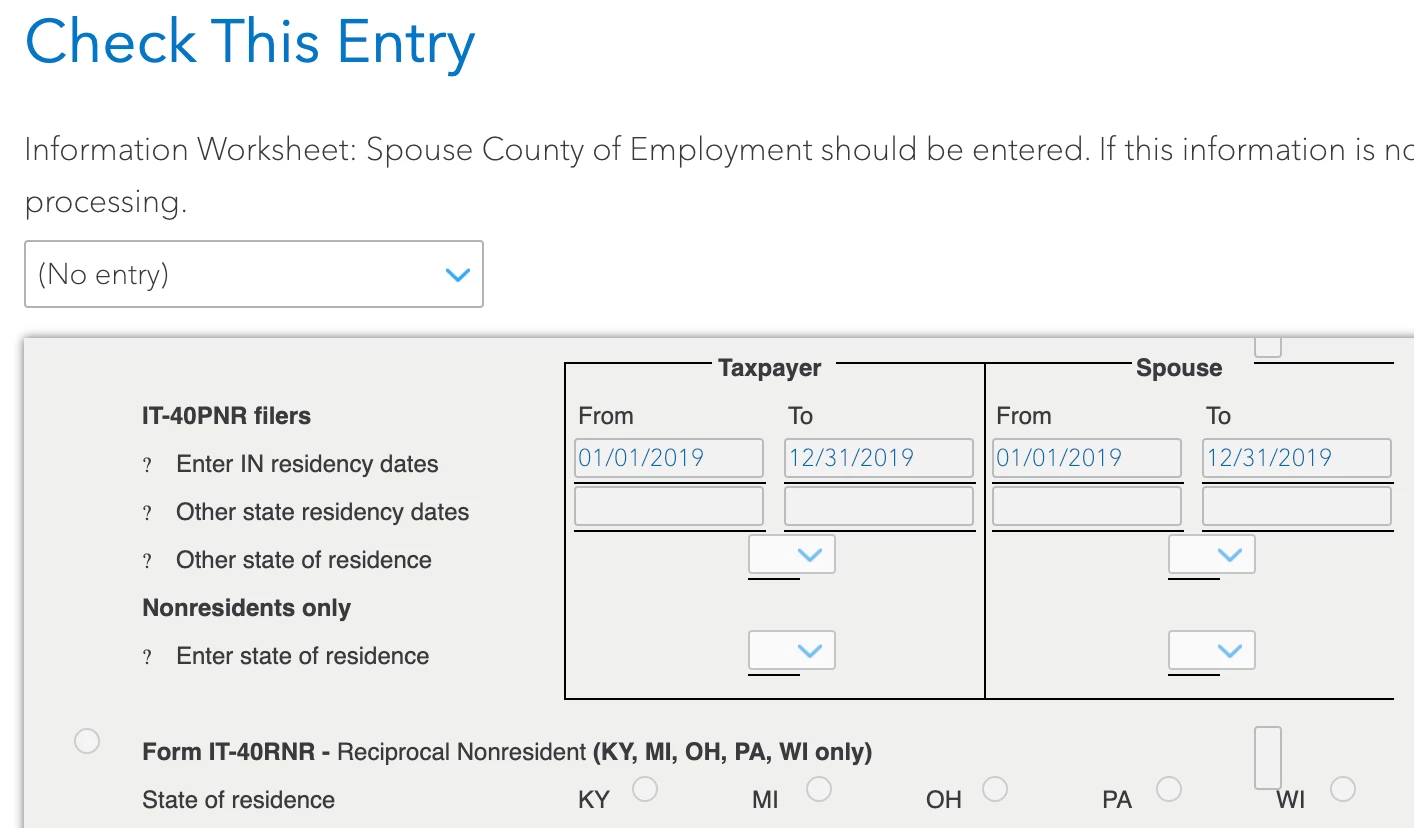Click help icon beside Enter state of residence
The height and width of the screenshot is (828, 1414).
147,657
